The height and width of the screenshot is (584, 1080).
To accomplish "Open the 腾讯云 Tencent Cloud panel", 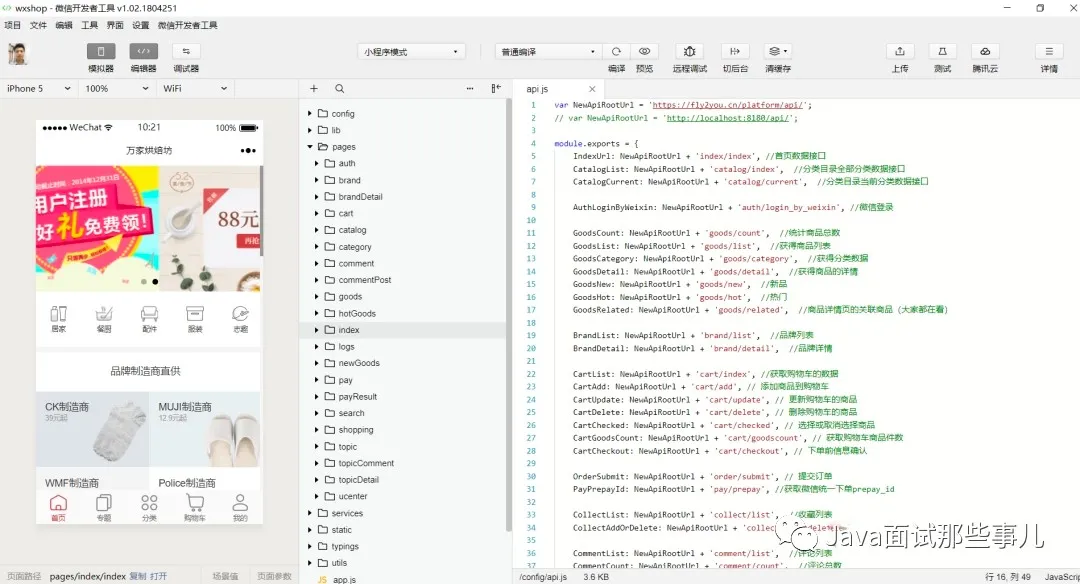I will pos(984,57).
